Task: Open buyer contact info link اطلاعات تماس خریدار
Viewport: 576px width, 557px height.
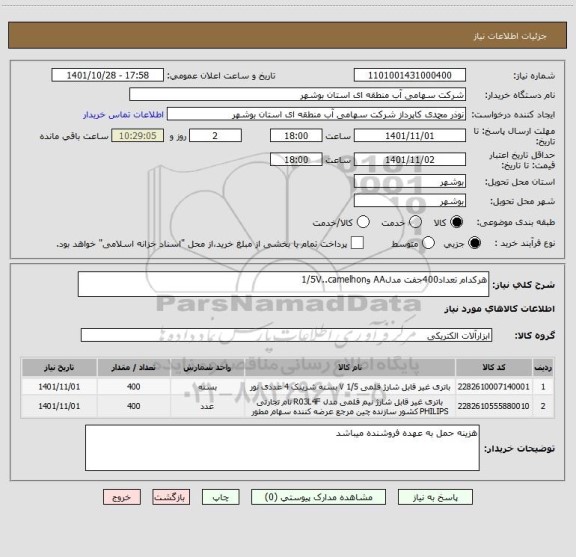Action: [123, 115]
